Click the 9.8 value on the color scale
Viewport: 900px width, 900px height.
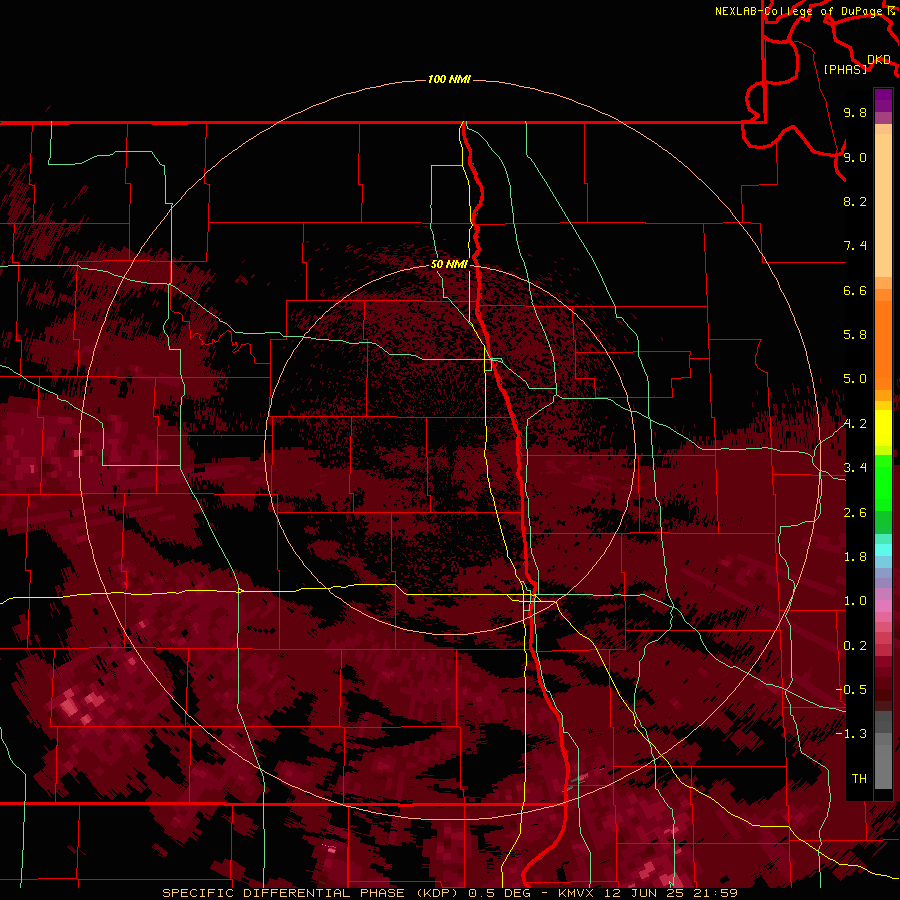point(855,112)
